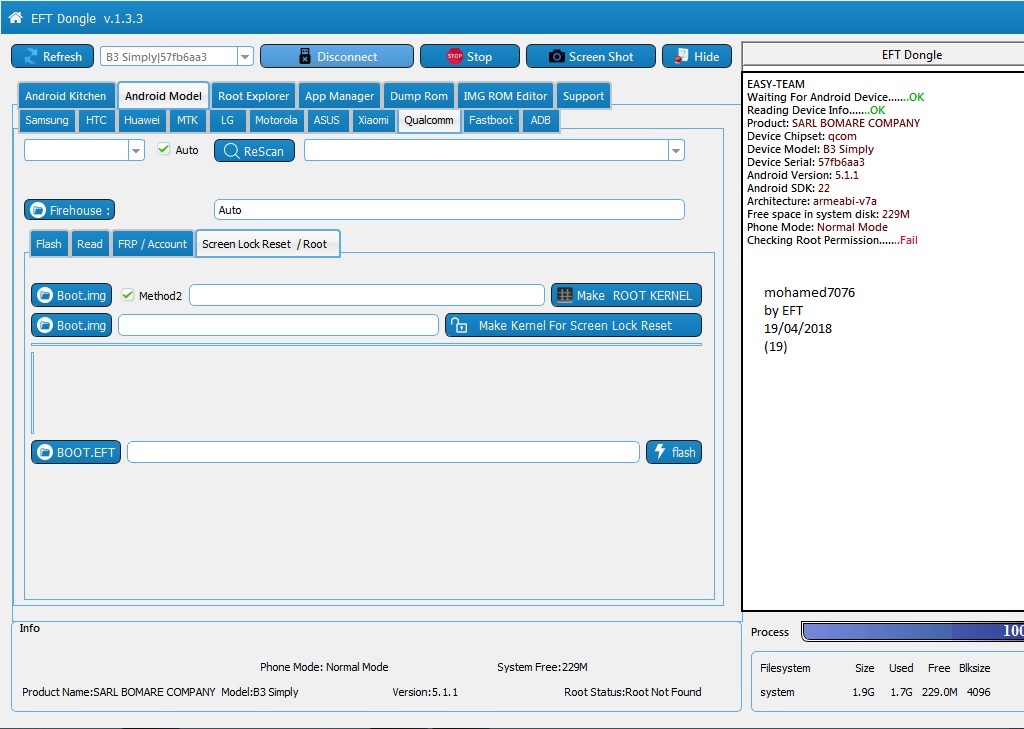Viewport: 1024px width, 729px height.
Task: Click the EFT Dongle log panel header
Action: coord(883,55)
